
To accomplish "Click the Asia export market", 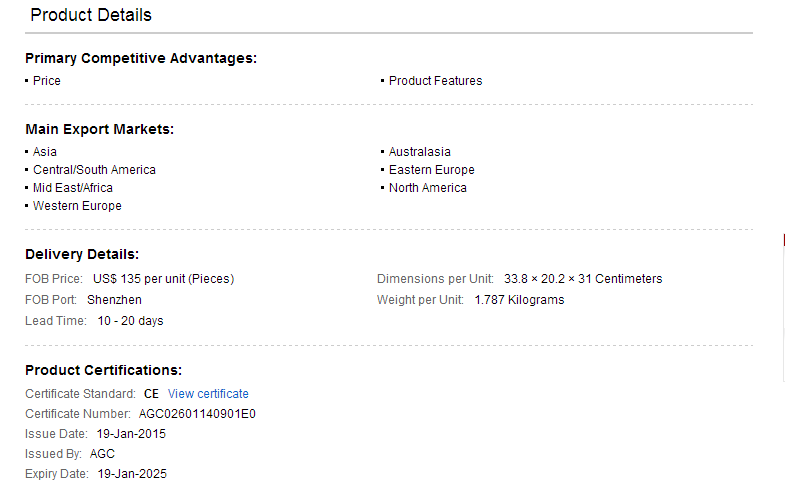I will 45,152.
